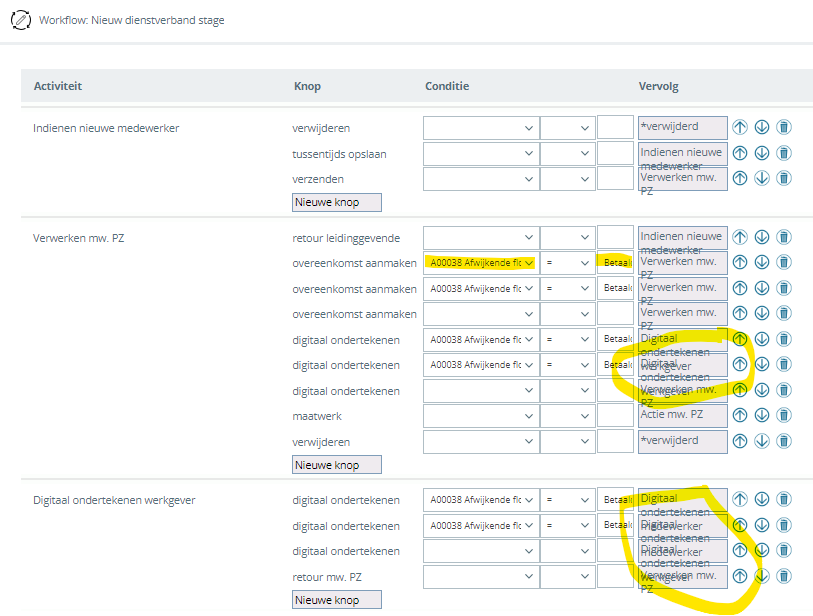Open the condition dropdown of tussentijds opslaan
This screenshot has width=813, height=616.
[x=481, y=153]
